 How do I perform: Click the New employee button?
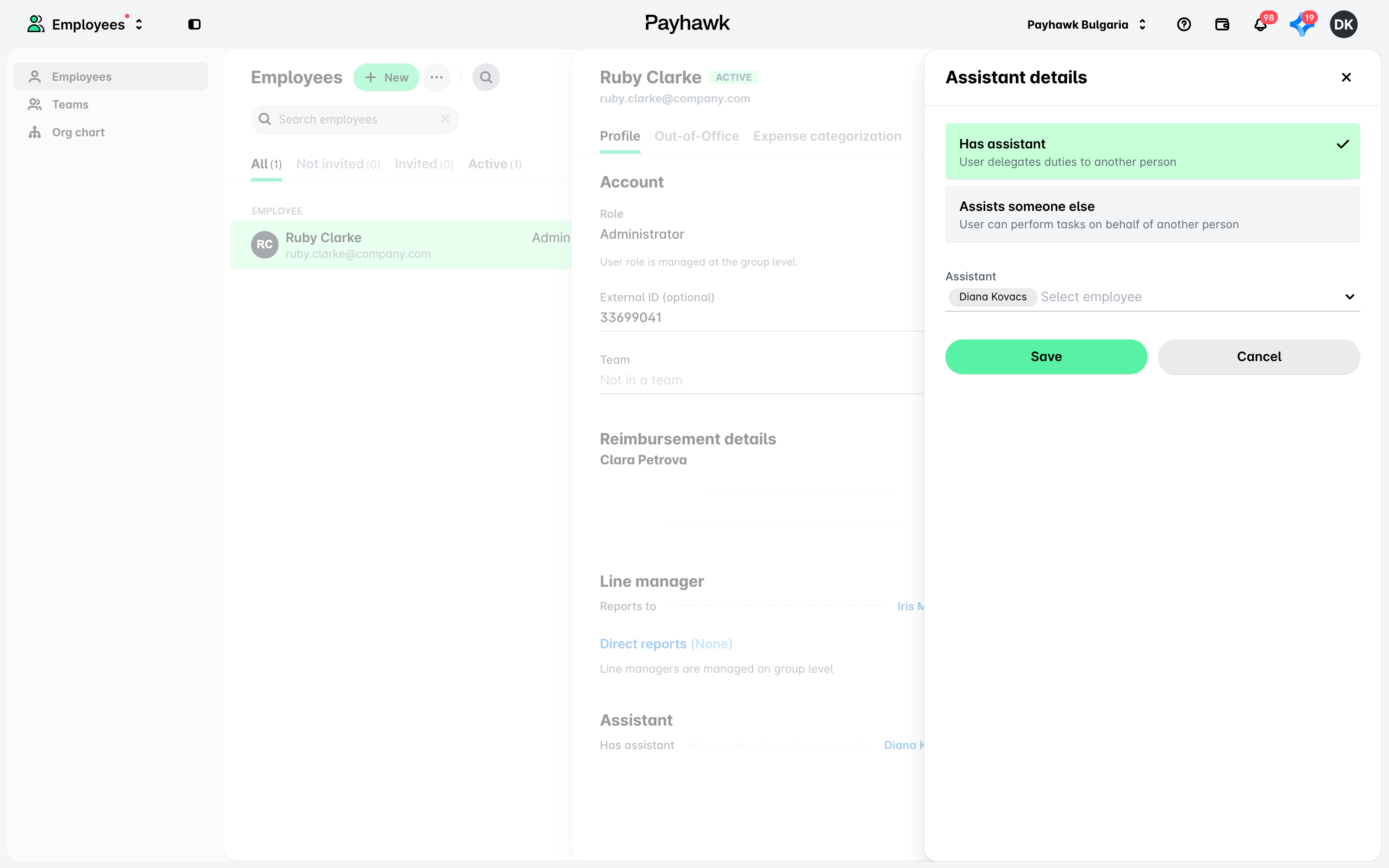[x=386, y=77]
